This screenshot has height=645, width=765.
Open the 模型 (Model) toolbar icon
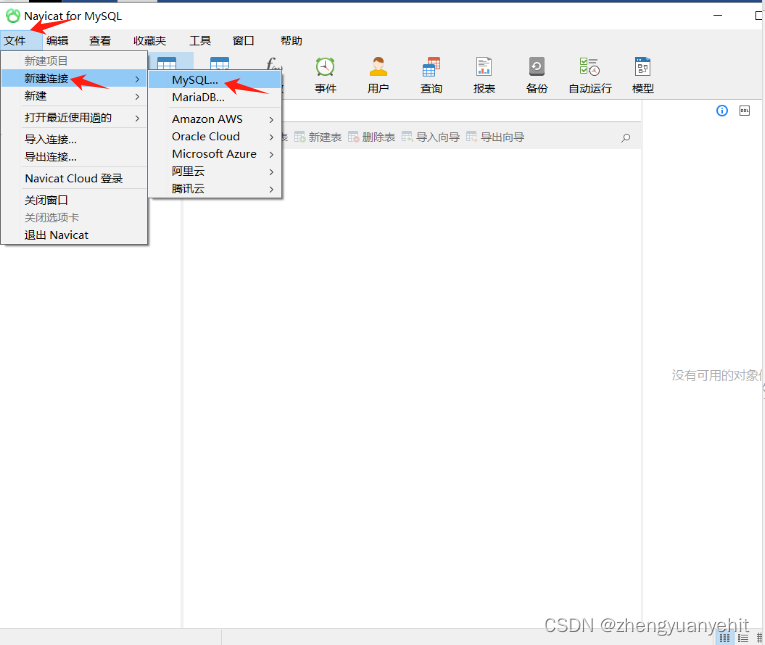(x=643, y=75)
